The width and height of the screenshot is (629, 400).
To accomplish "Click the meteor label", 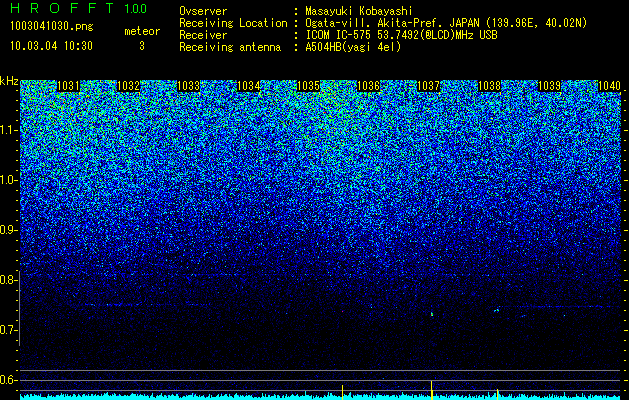I will pyautogui.click(x=142, y=31).
